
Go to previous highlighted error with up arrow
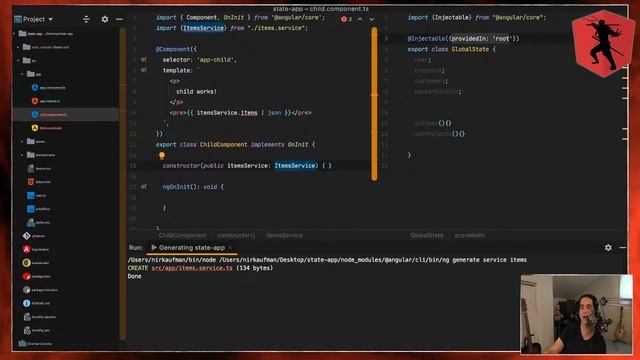[x=360, y=19]
